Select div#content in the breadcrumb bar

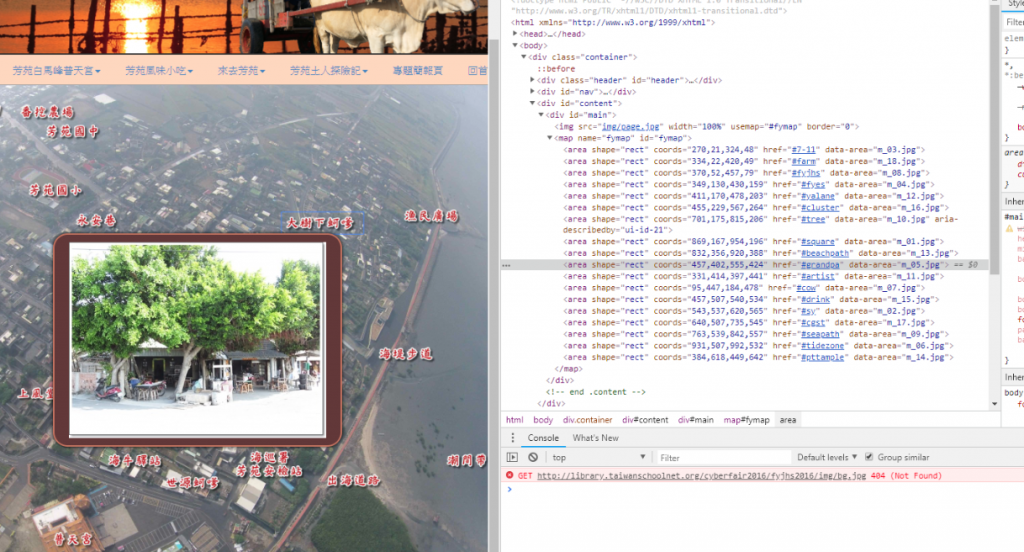tap(645, 420)
